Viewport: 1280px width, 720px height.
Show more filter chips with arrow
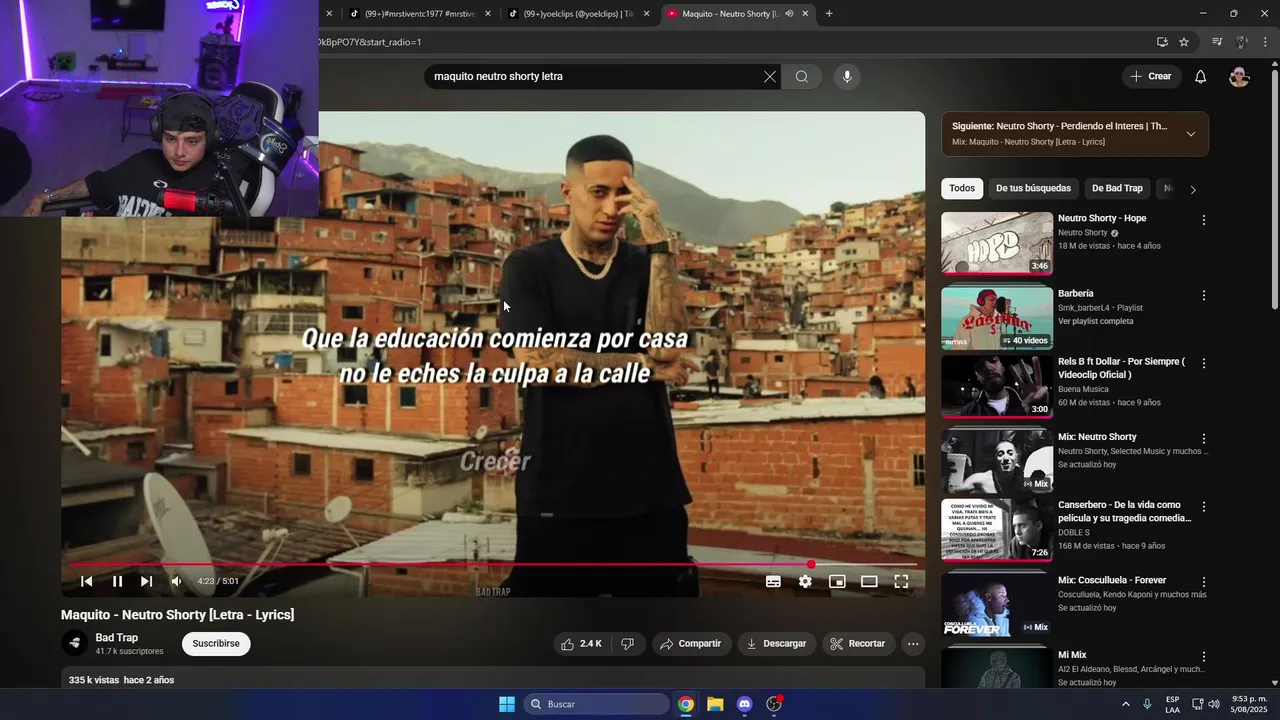[x=1192, y=189]
